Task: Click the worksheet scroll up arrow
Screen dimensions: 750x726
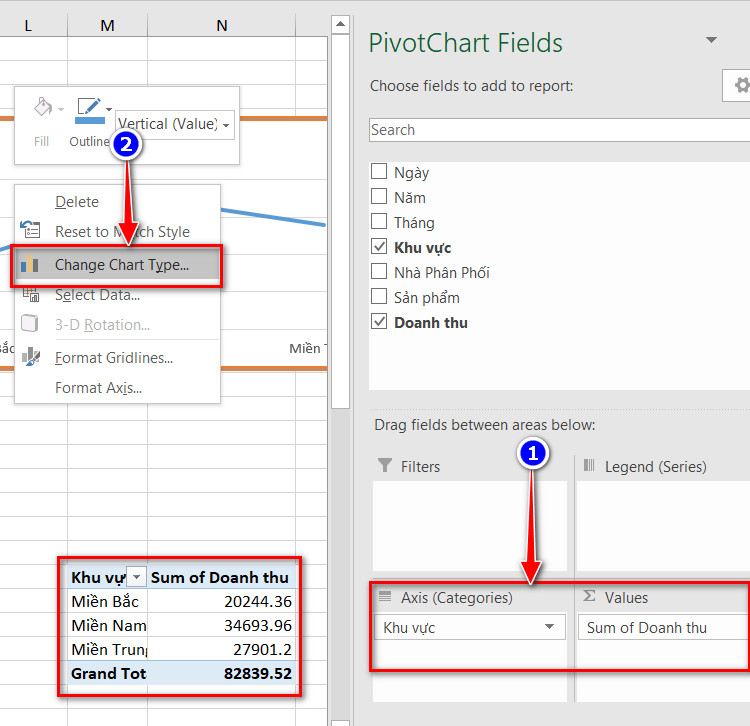Action: (x=340, y=24)
